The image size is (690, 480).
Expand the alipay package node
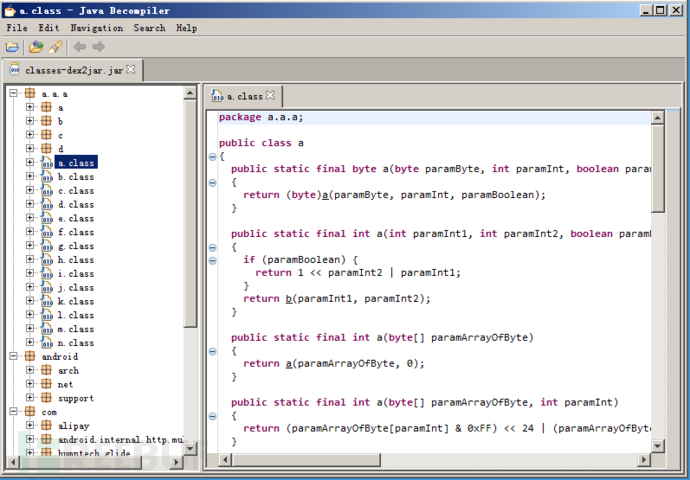pyautogui.click(x=30, y=425)
